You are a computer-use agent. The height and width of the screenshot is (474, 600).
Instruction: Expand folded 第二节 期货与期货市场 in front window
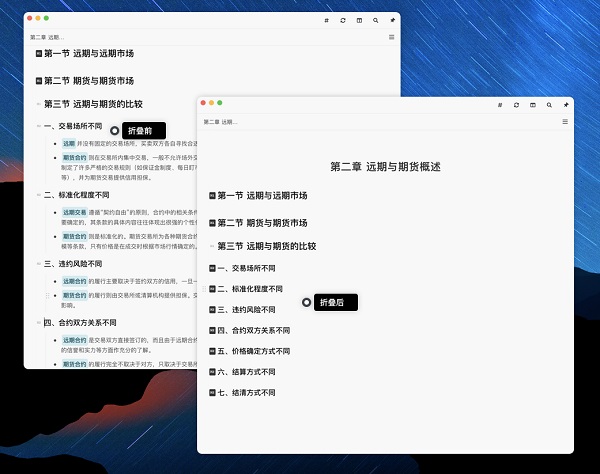[212, 223]
